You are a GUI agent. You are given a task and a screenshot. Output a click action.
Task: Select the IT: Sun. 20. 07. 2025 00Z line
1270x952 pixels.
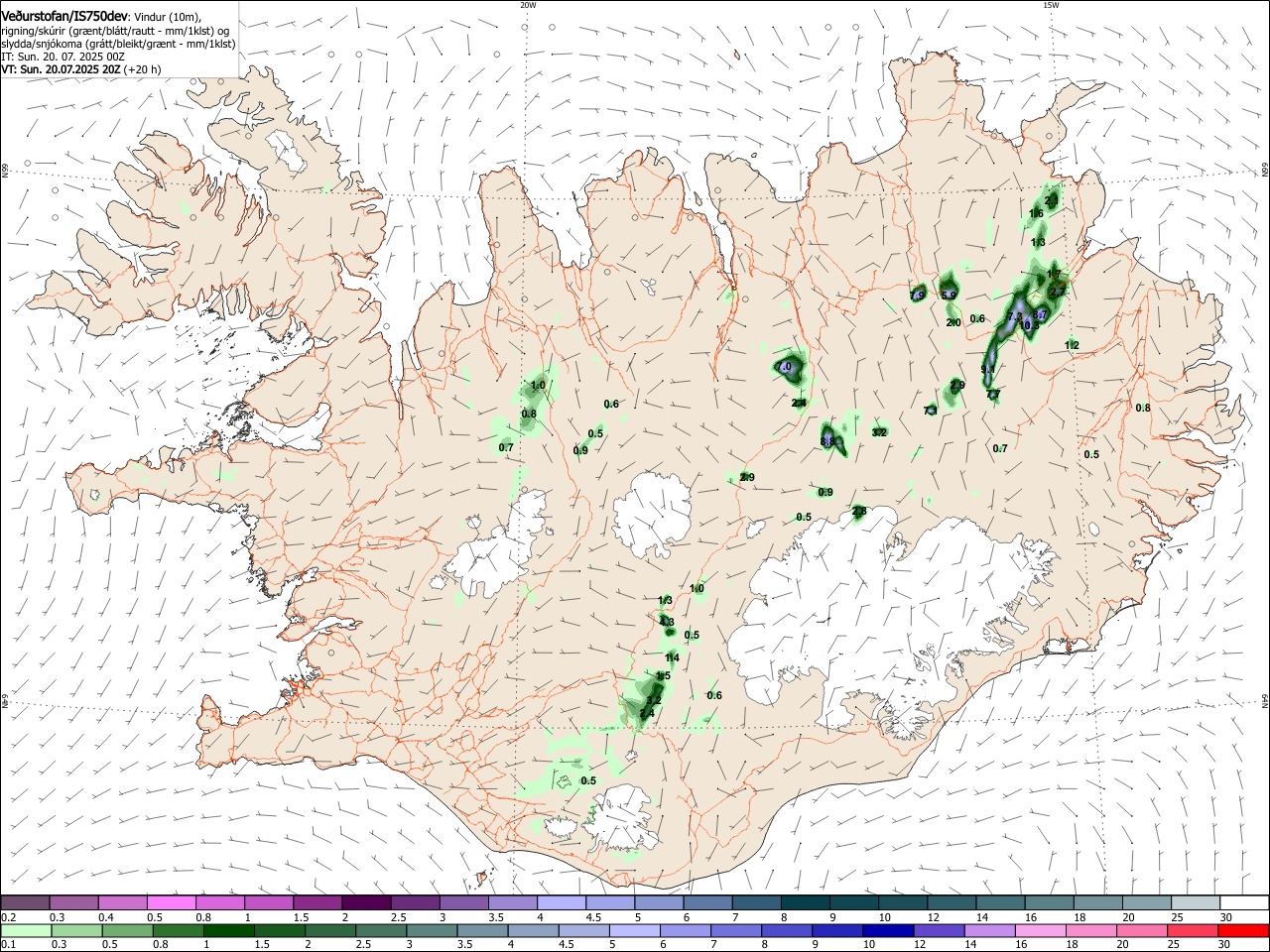pyautogui.click(x=63, y=57)
